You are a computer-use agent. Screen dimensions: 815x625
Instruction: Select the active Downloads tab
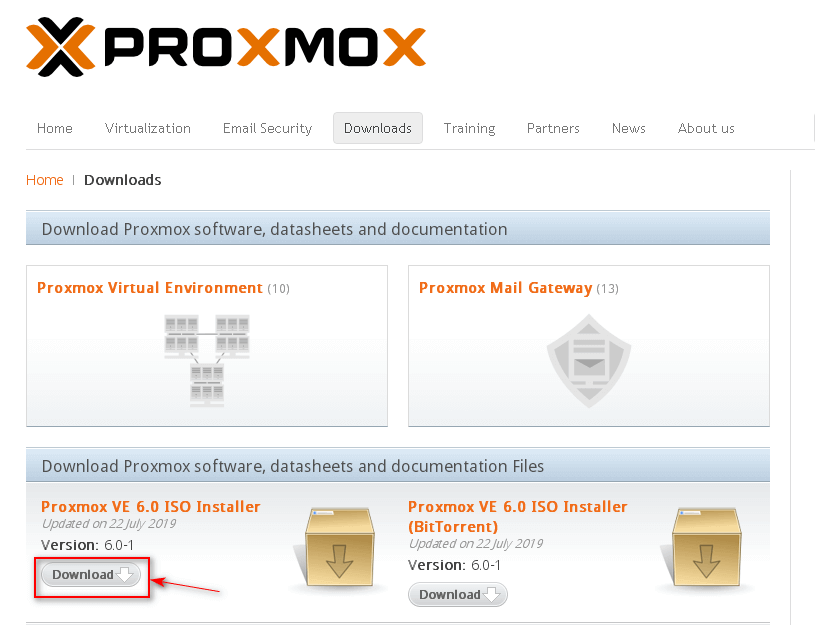(x=378, y=128)
